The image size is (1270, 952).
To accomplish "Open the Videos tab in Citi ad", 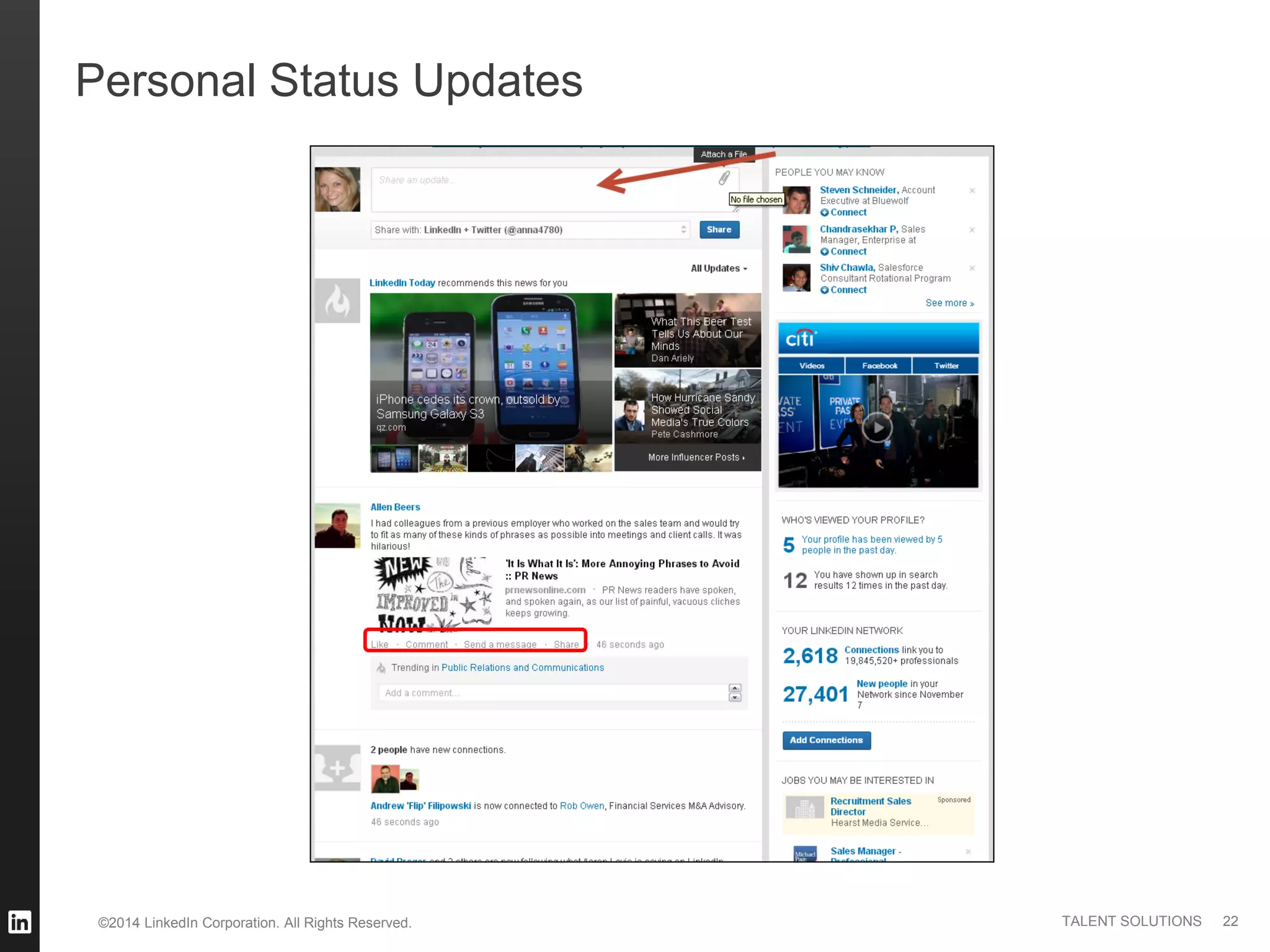I will tap(812, 366).
